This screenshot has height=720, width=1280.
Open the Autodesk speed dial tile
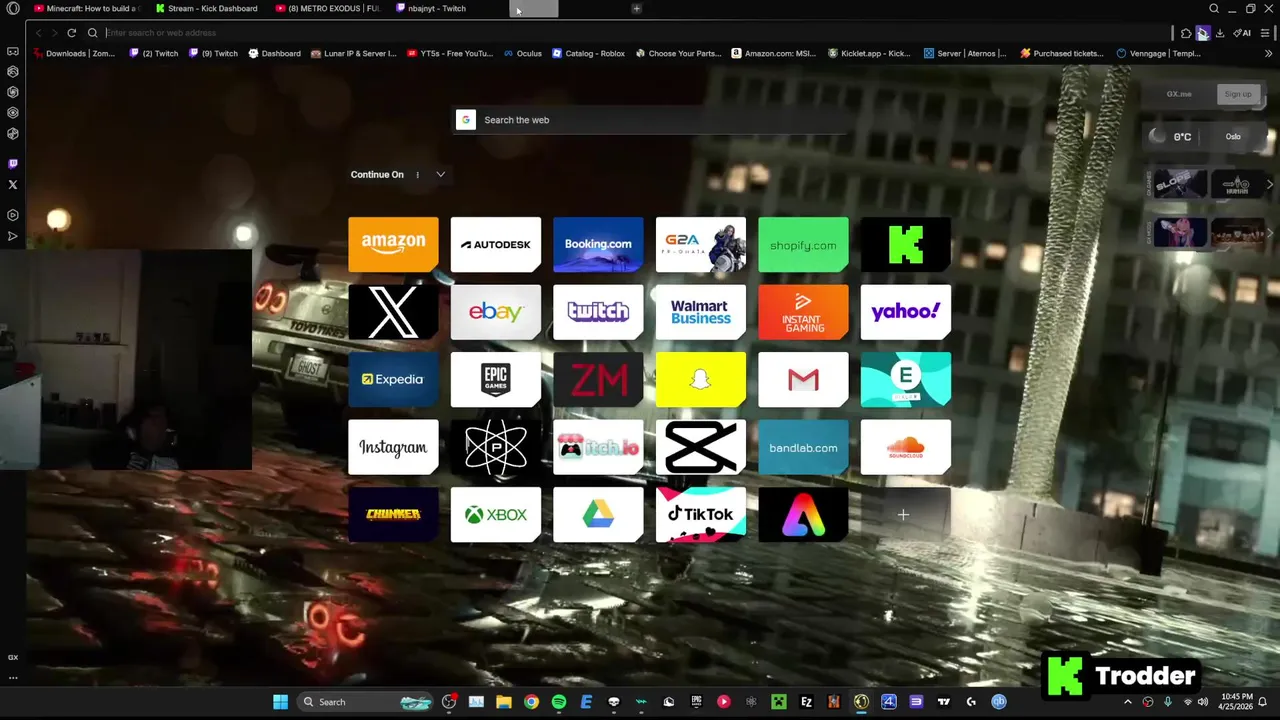496,244
